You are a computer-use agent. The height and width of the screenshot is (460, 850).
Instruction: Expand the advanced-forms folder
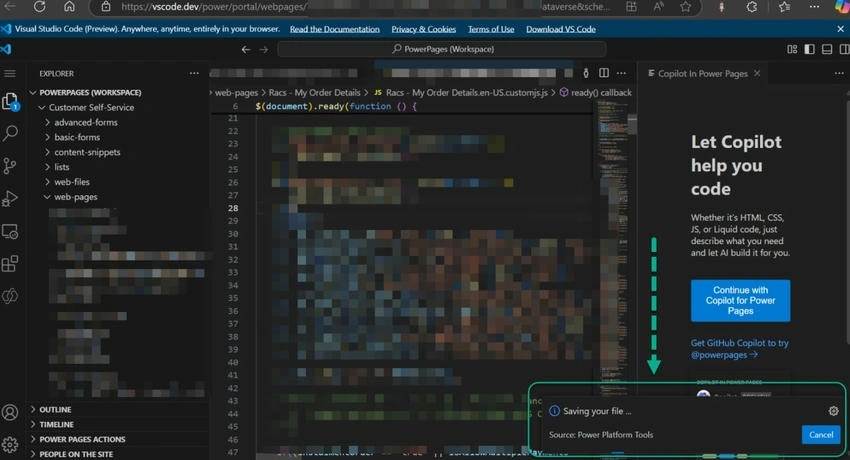click(86, 122)
